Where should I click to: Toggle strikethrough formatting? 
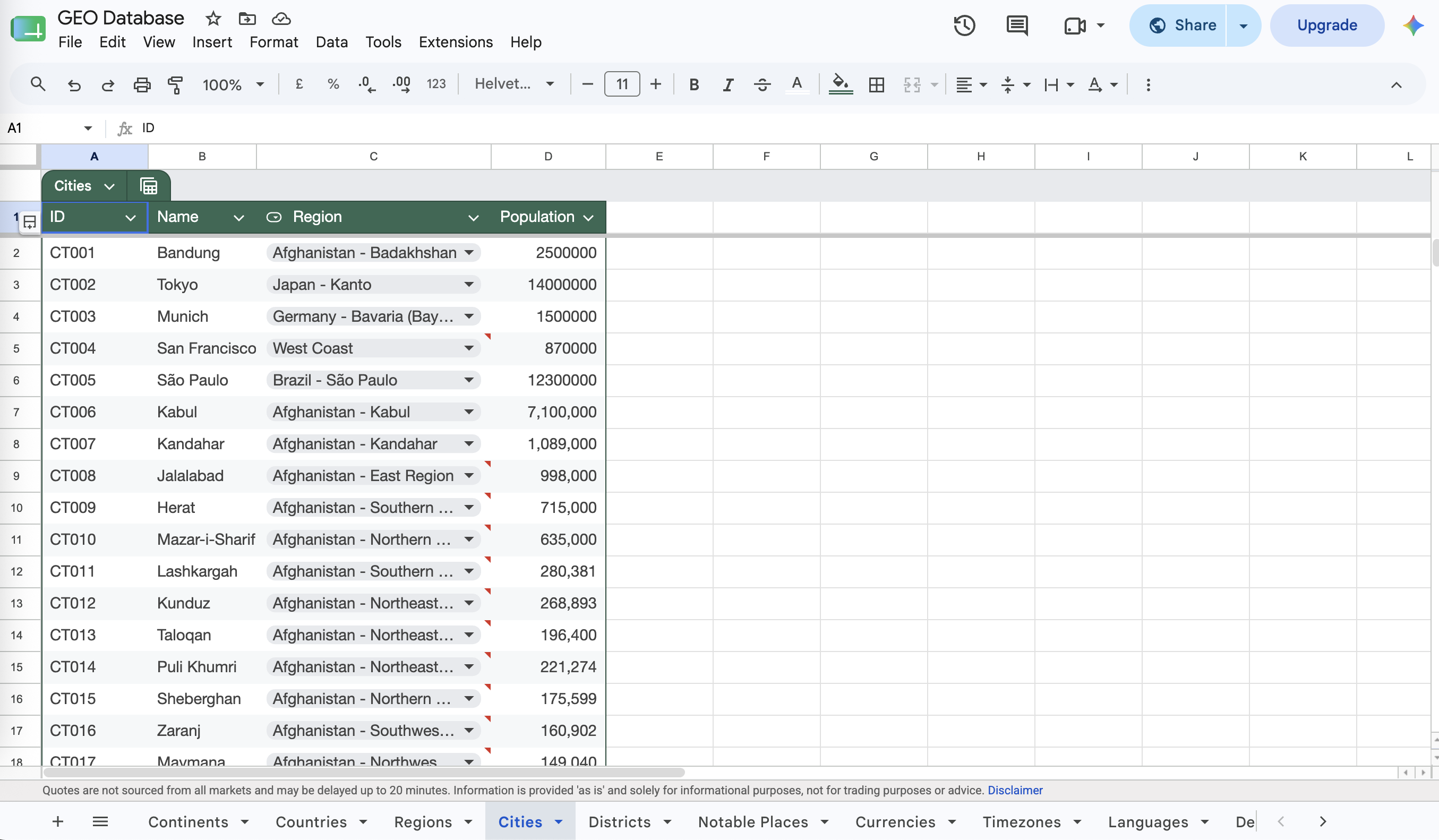[x=762, y=84]
